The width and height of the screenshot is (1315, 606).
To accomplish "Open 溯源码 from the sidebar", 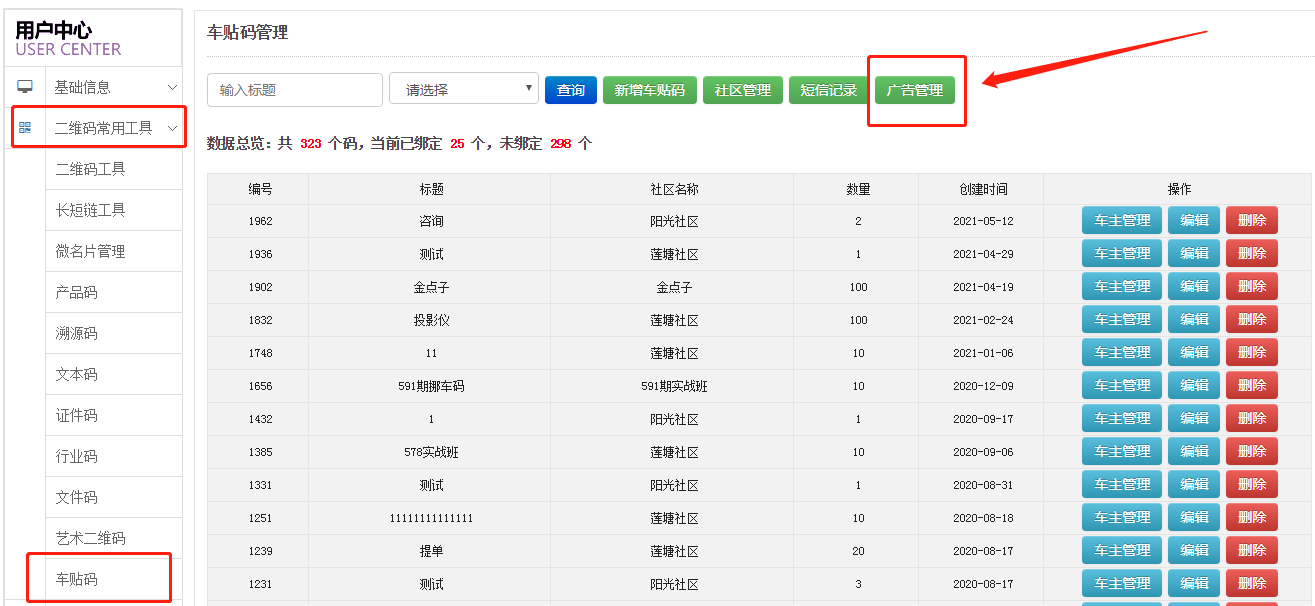I will 77,333.
